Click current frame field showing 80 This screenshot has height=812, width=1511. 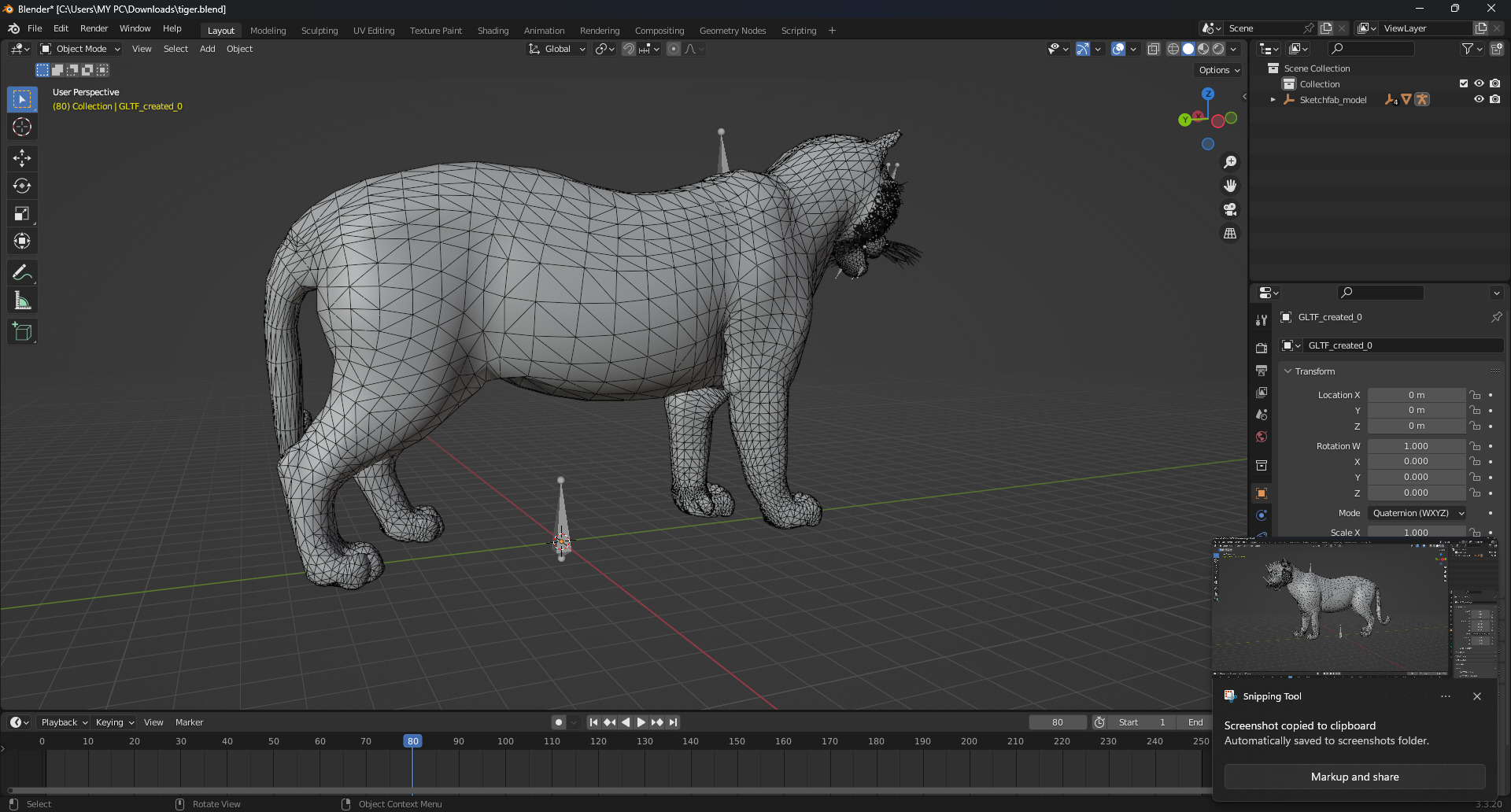[x=1057, y=722]
